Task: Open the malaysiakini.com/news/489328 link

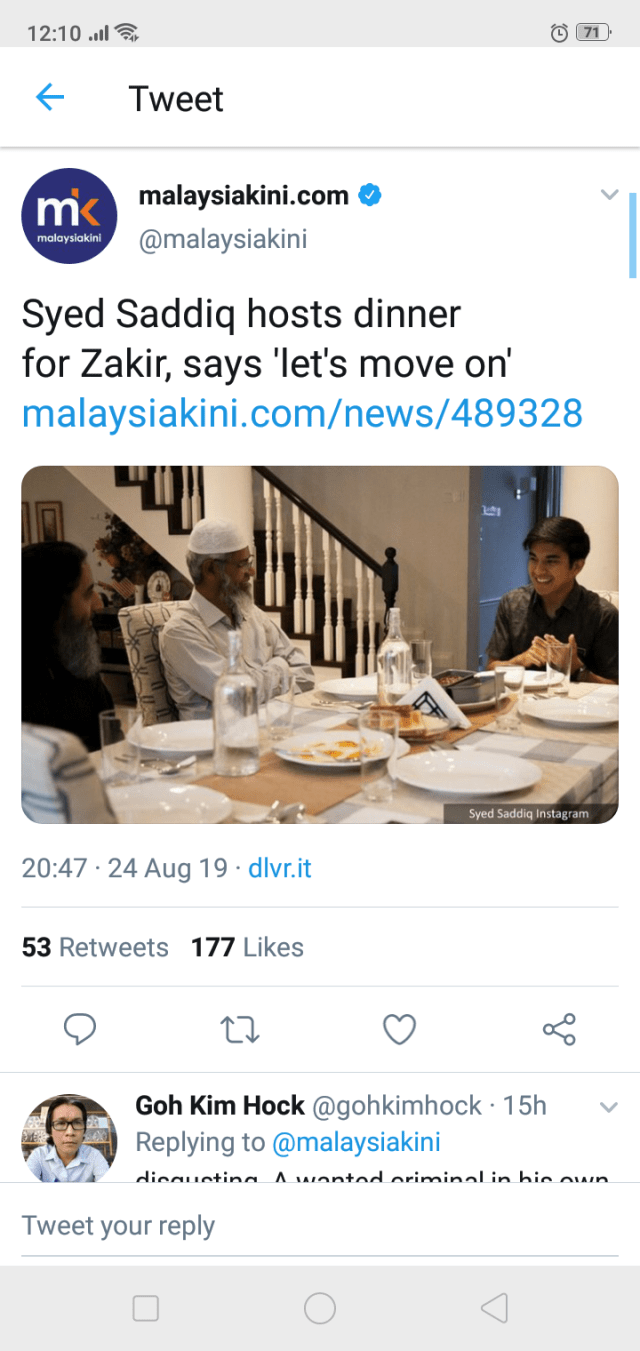Action: (302, 412)
